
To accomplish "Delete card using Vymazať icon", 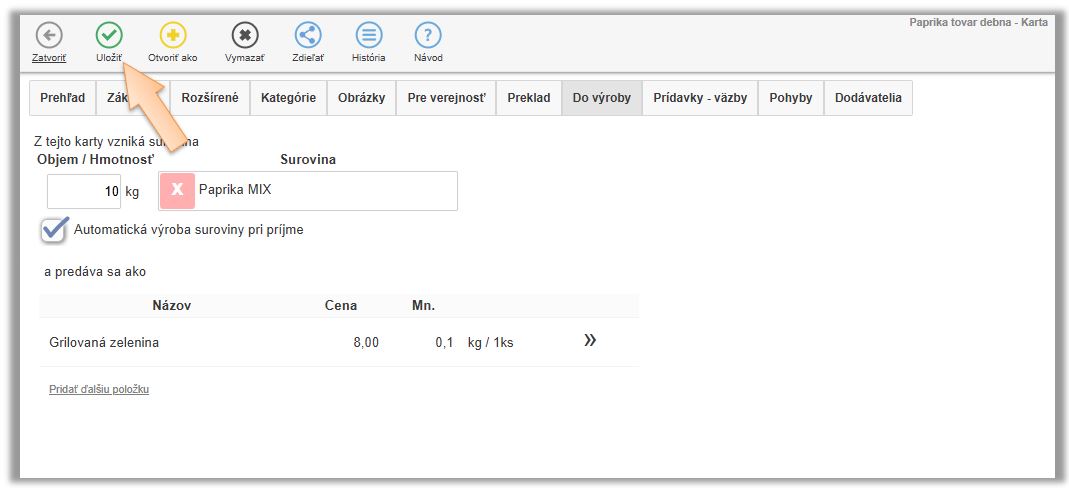I will pos(244,35).
